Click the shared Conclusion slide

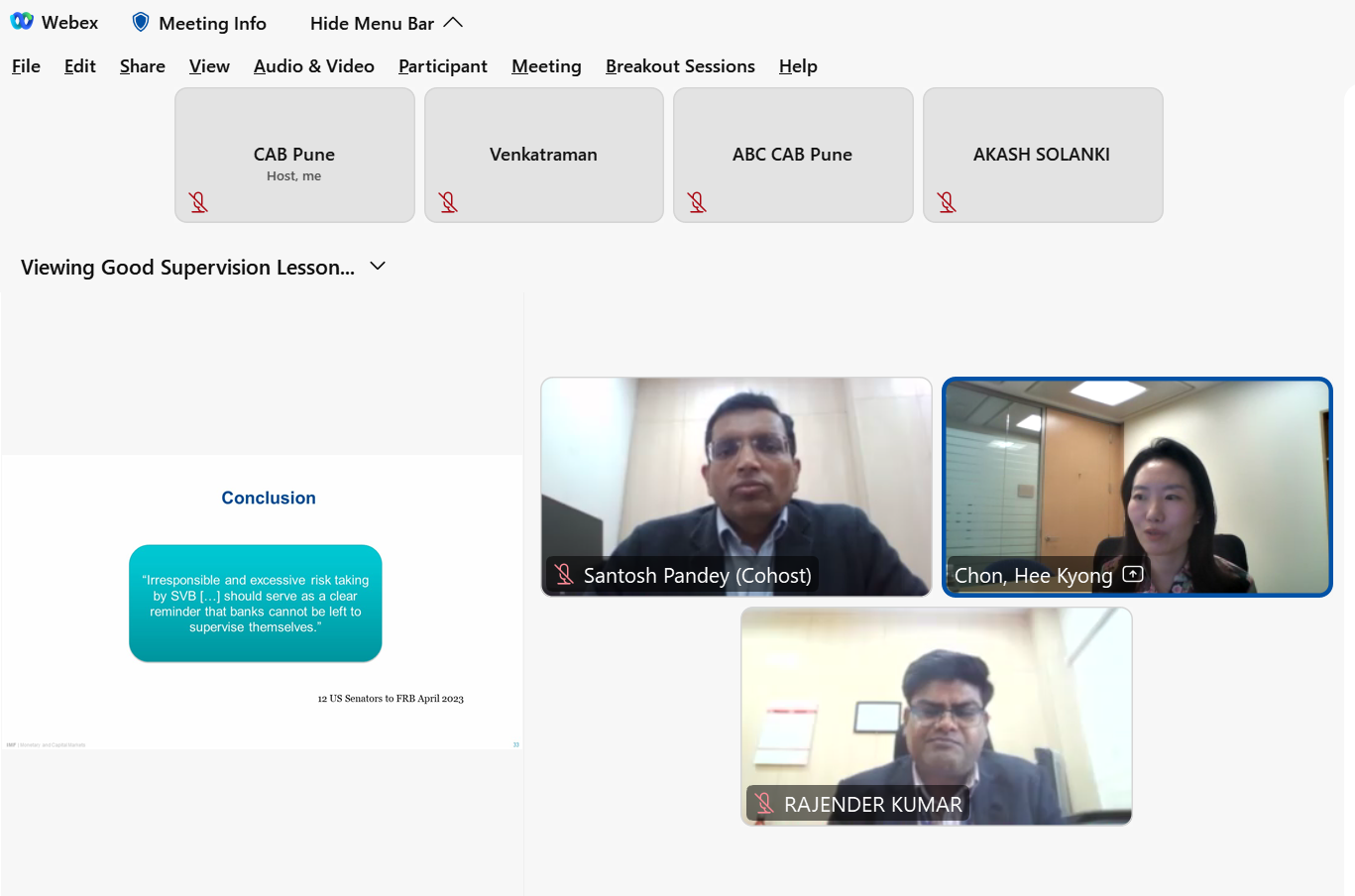[262, 601]
